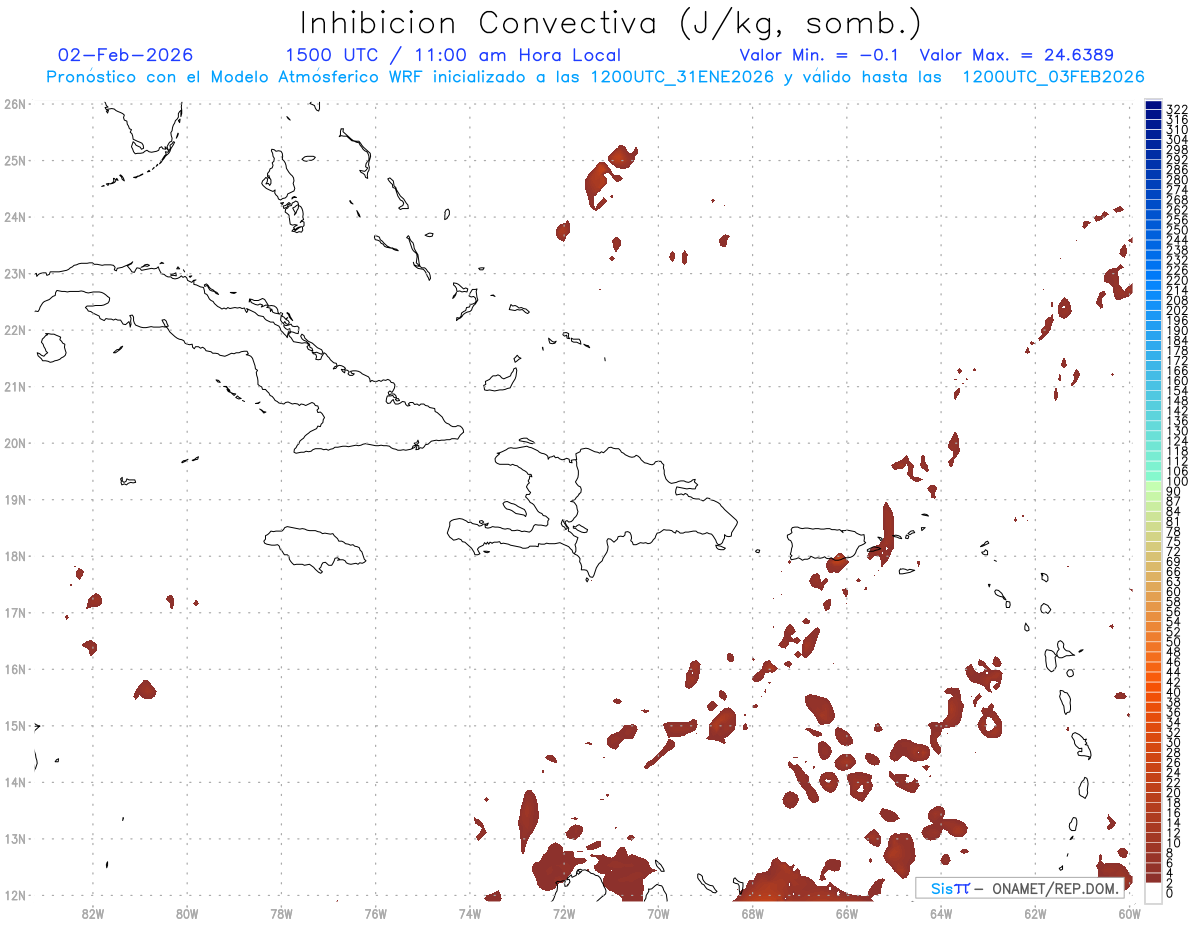The image size is (1200, 927).
Task: Click the 22N latitude label
Action: [x=15, y=330]
